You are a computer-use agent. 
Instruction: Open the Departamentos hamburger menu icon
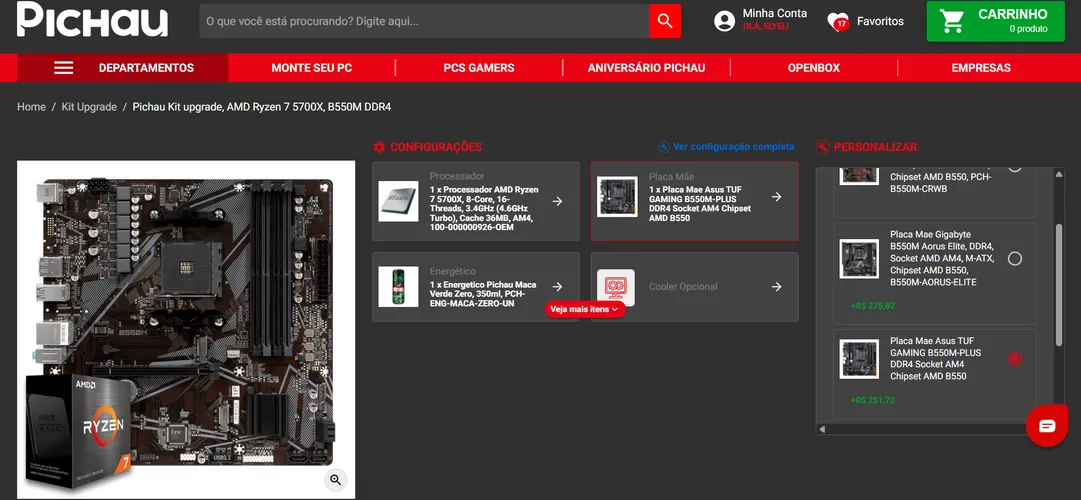click(63, 68)
